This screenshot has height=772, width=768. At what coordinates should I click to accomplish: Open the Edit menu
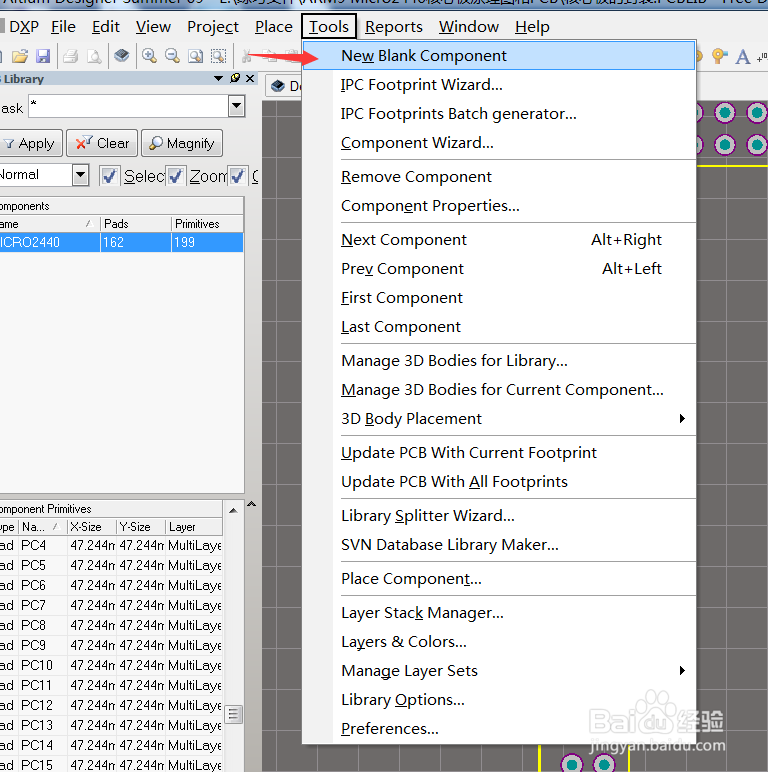[x=105, y=27]
